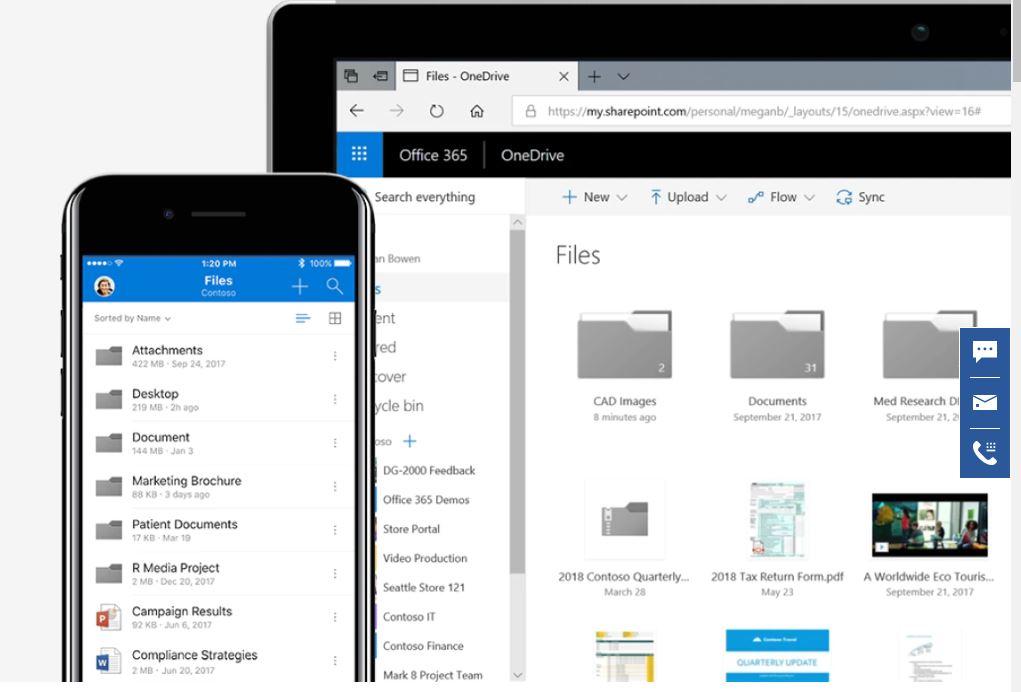Switch to list view on phone
Image resolution: width=1021 pixels, height=692 pixels.
click(x=303, y=318)
